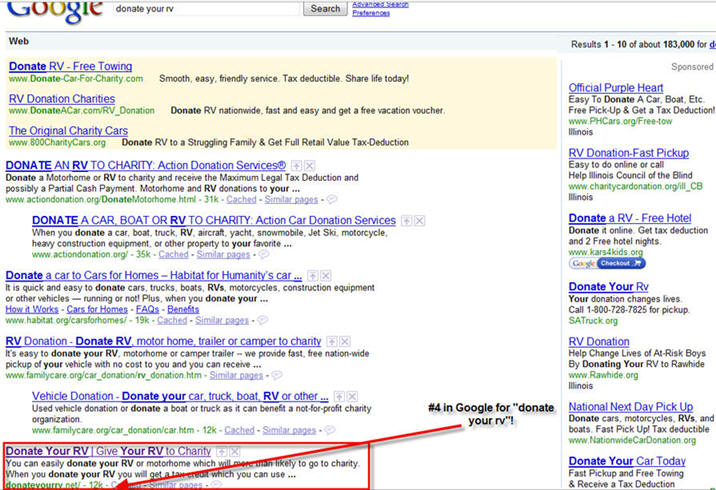
Task: Promote the 'DONATE A CAR, BOAT OR RV' result
Action: pos(406,221)
